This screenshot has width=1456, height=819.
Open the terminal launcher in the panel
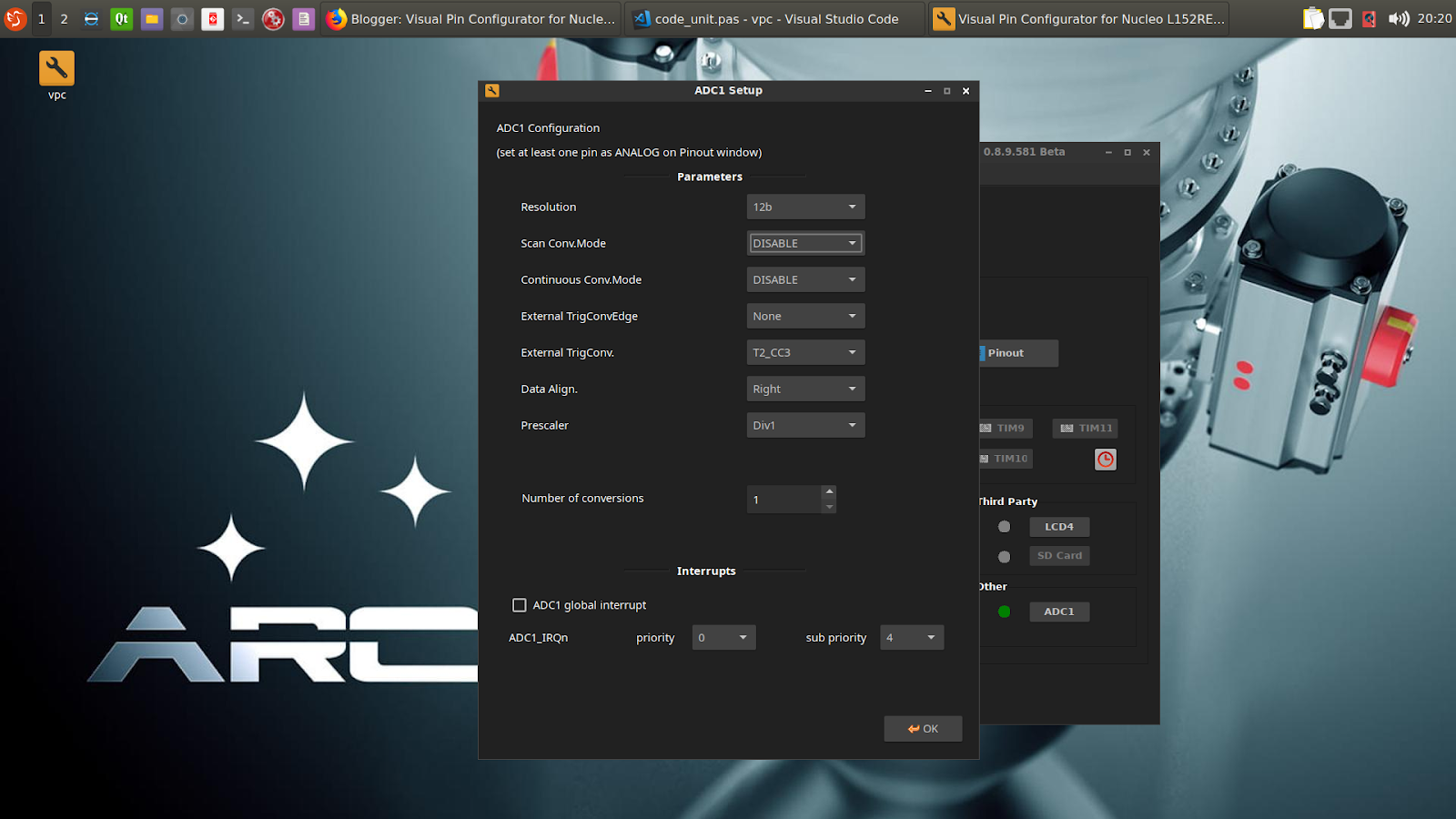click(243, 19)
